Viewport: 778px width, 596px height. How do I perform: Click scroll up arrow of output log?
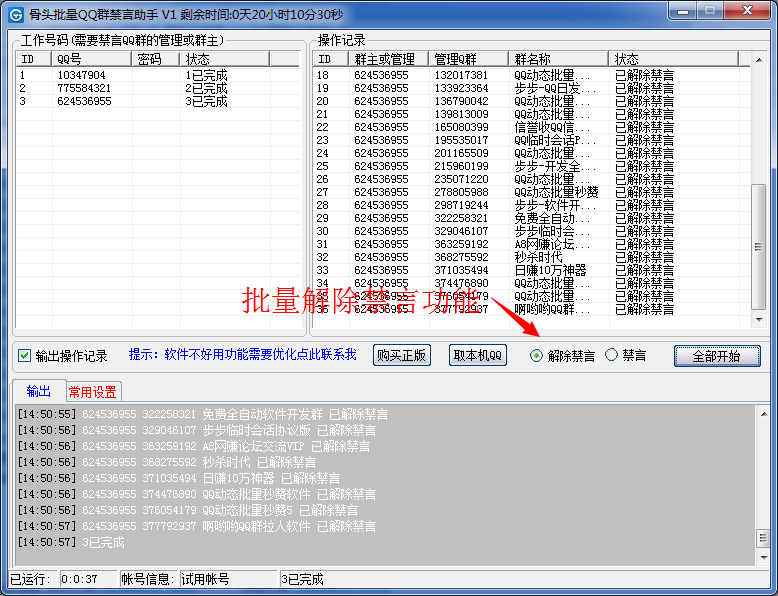pos(764,413)
